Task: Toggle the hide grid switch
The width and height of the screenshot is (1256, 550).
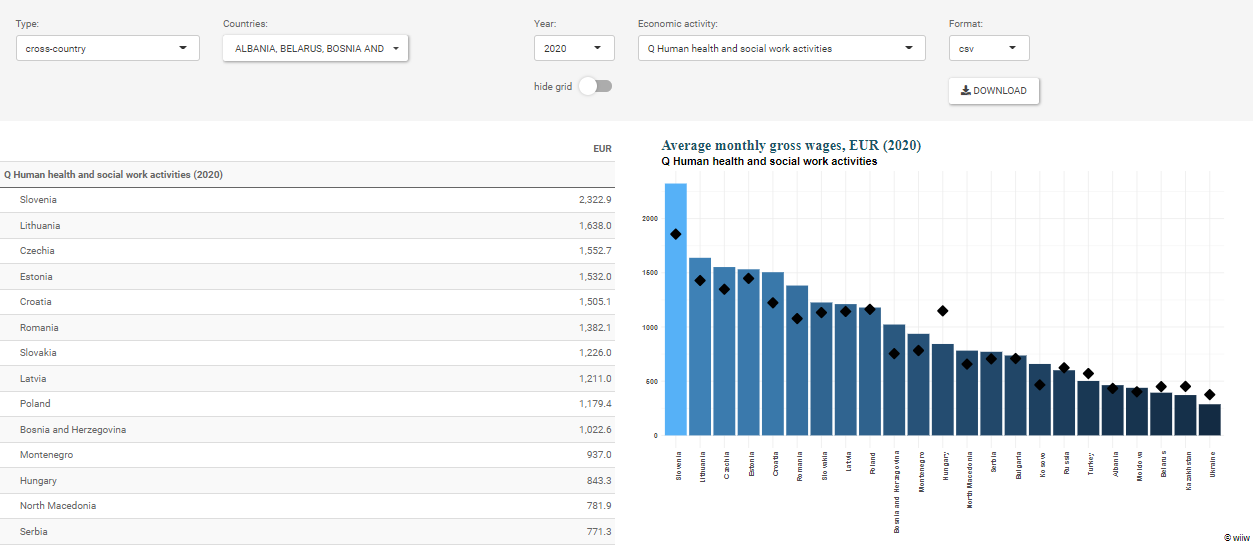Action: [x=596, y=86]
